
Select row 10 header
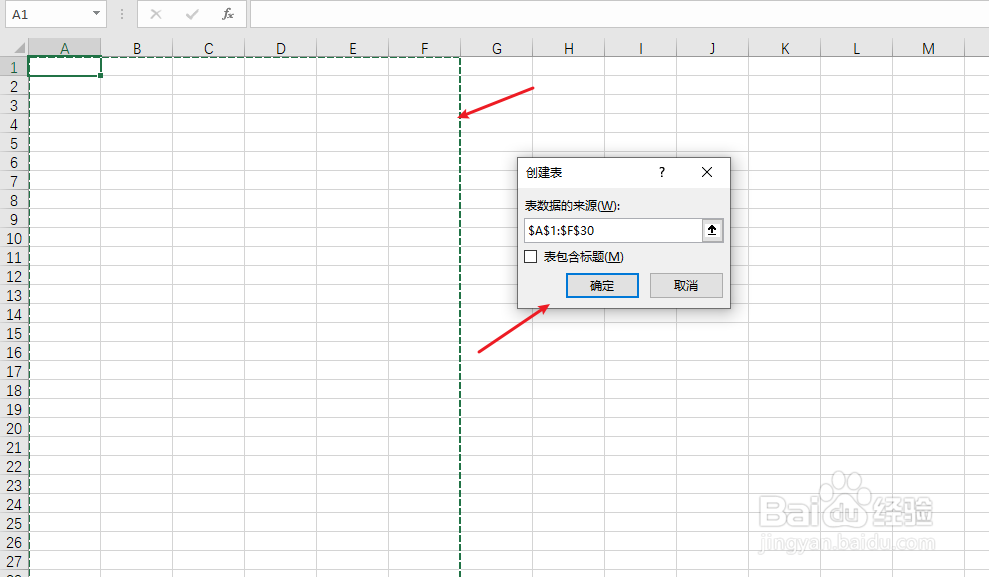coord(14,238)
